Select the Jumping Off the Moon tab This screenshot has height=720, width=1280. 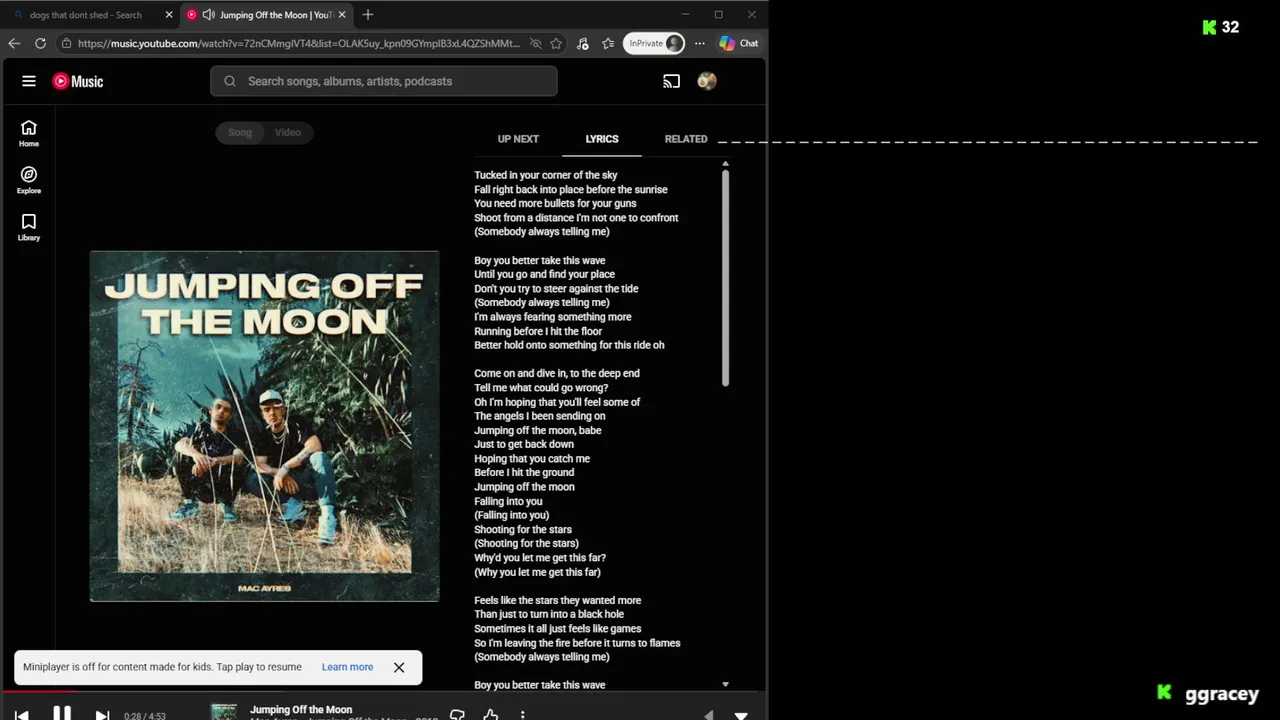click(x=266, y=15)
